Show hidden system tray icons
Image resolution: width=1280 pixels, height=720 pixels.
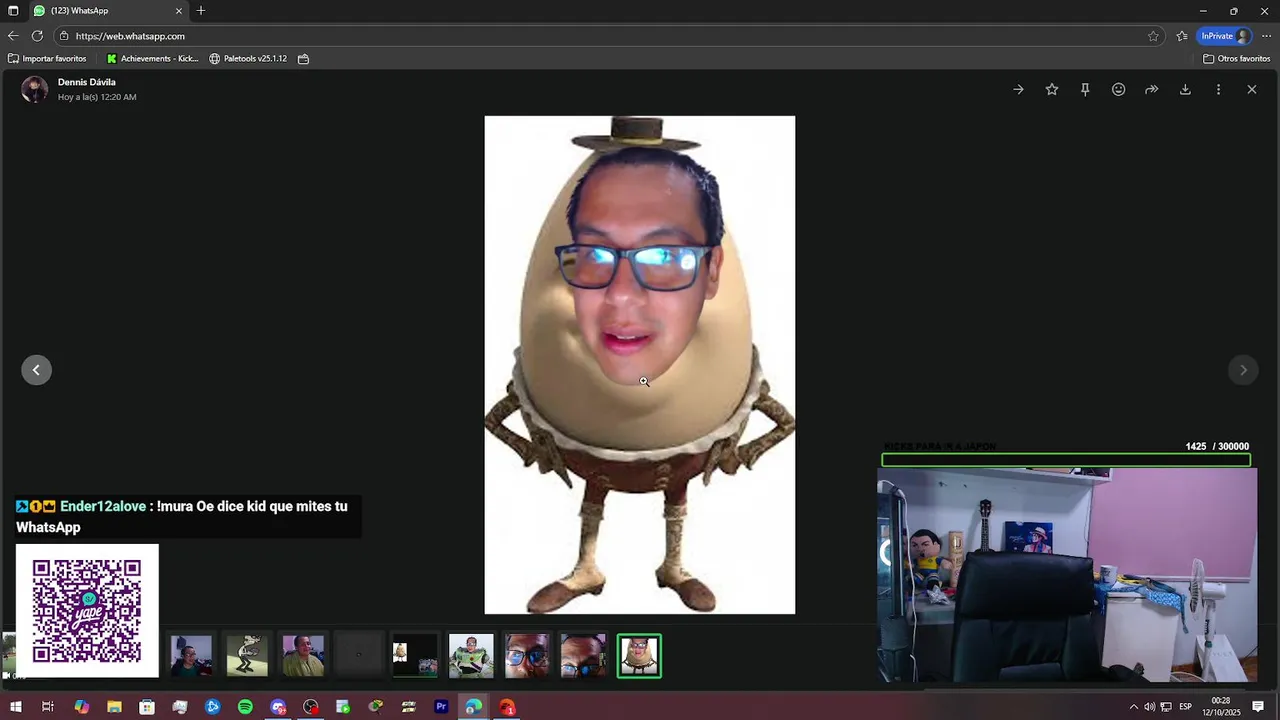point(1133,707)
